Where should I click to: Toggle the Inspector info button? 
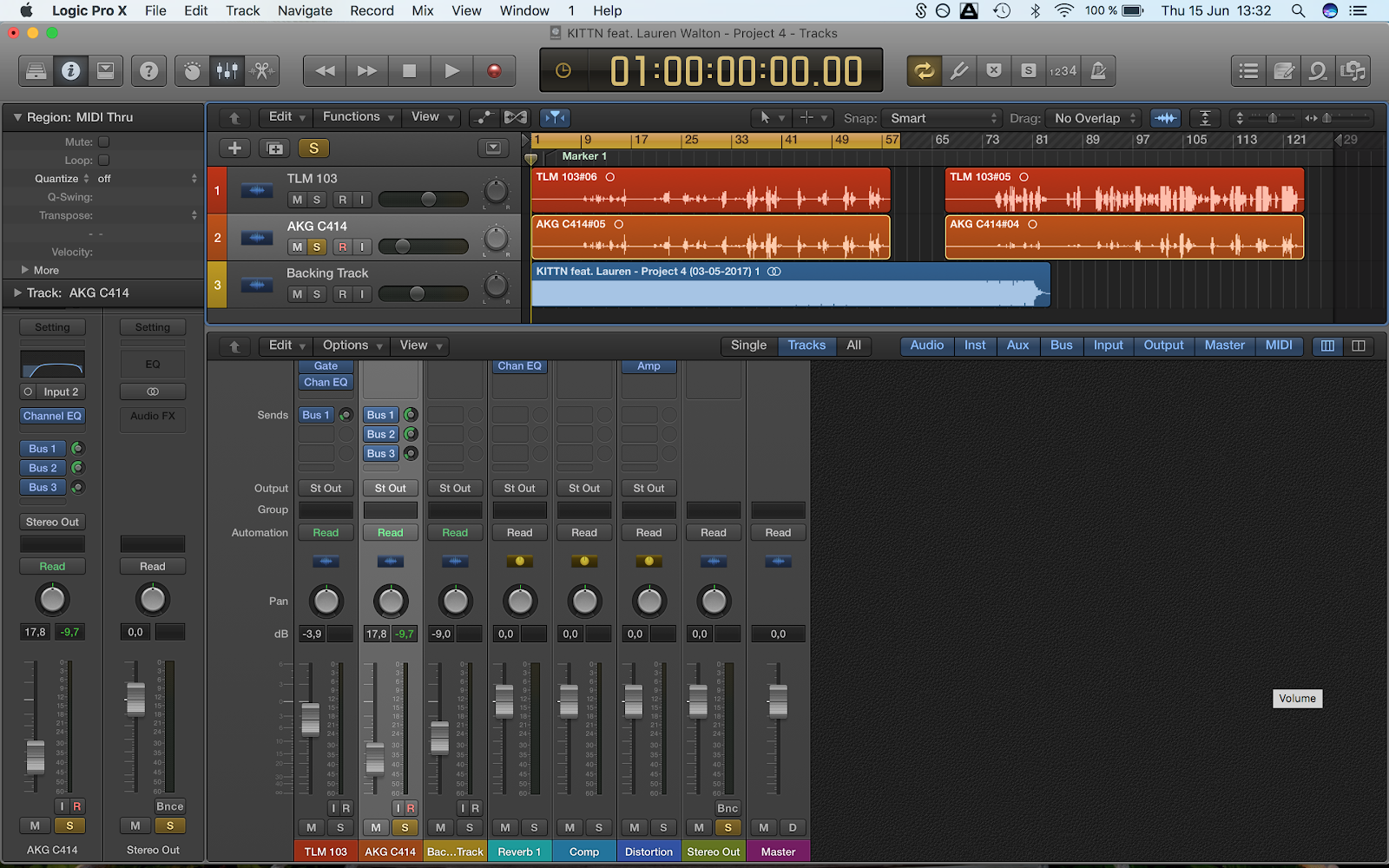tap(71, 71)
